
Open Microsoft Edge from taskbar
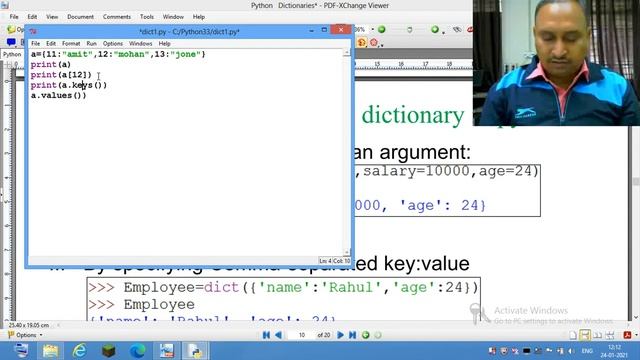[138, 351]
